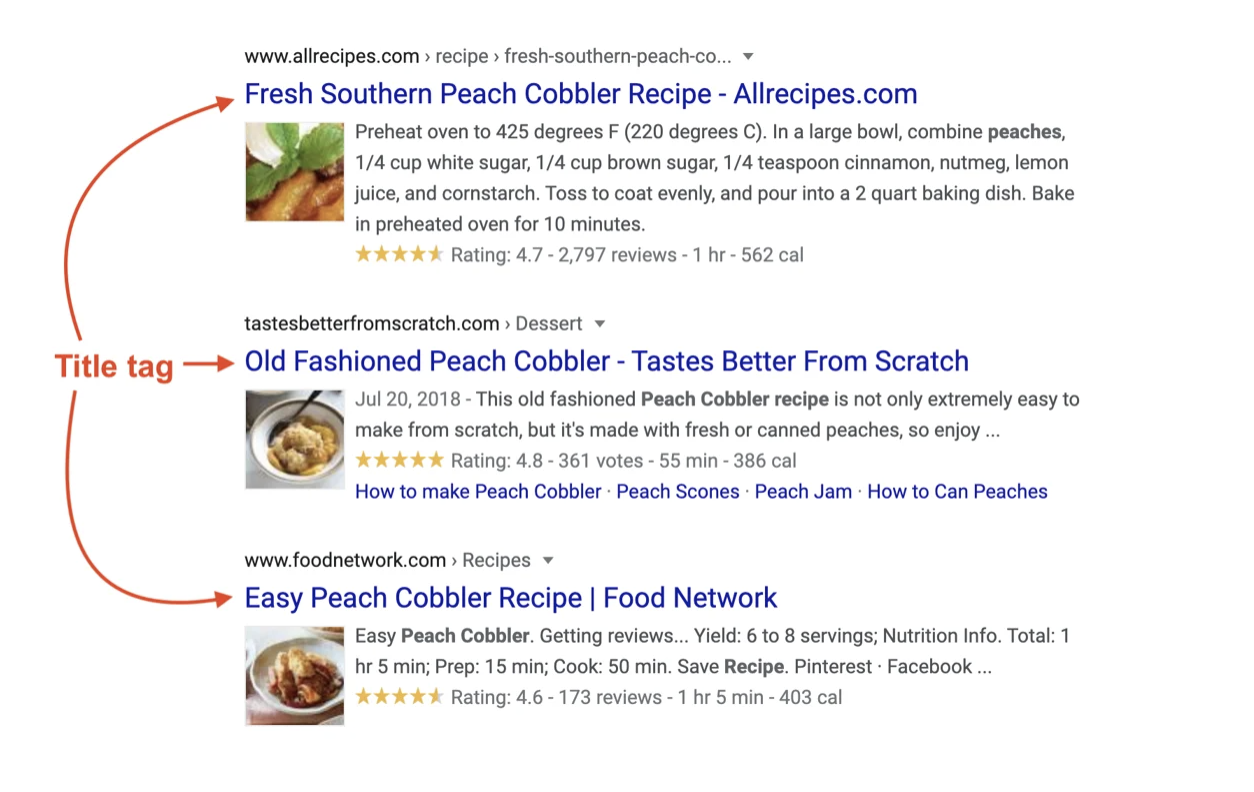The image size is (1254, 792).
Task: Click the www.allrecipes.com breadcrumb URL
Action: pyautogui.click(x=332, y=56)
